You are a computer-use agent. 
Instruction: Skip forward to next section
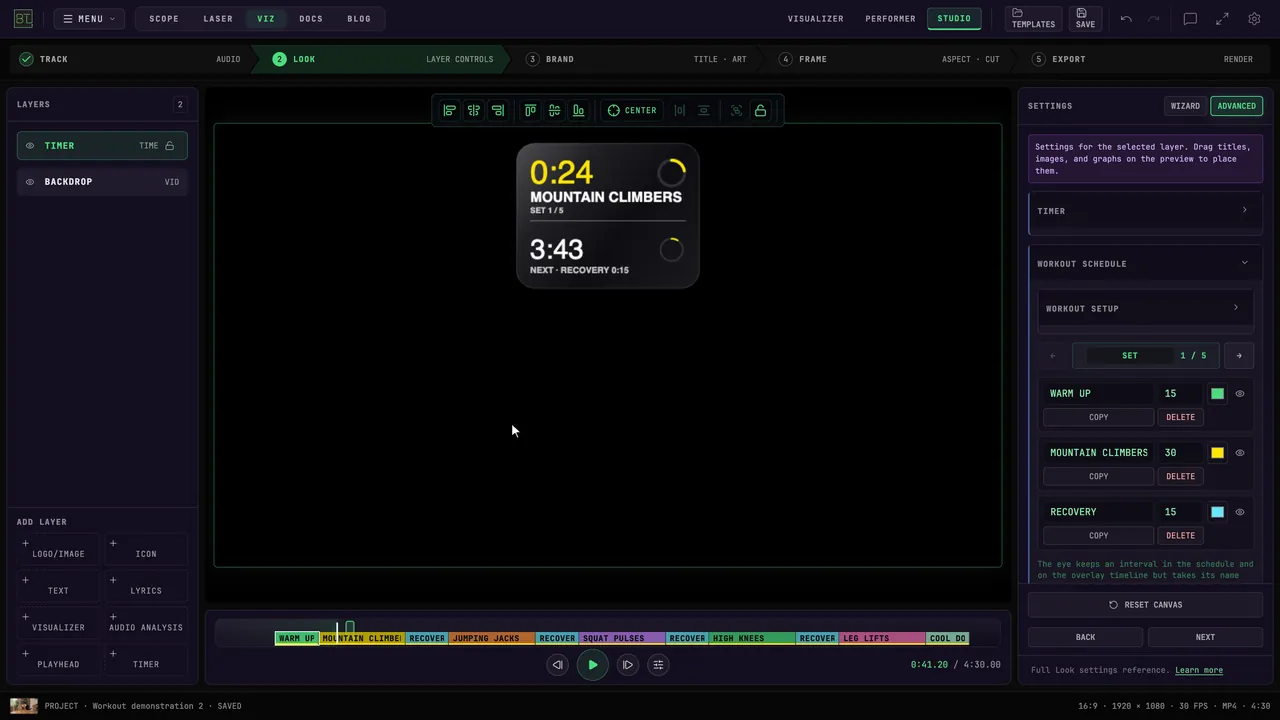(x=628, y=665)
